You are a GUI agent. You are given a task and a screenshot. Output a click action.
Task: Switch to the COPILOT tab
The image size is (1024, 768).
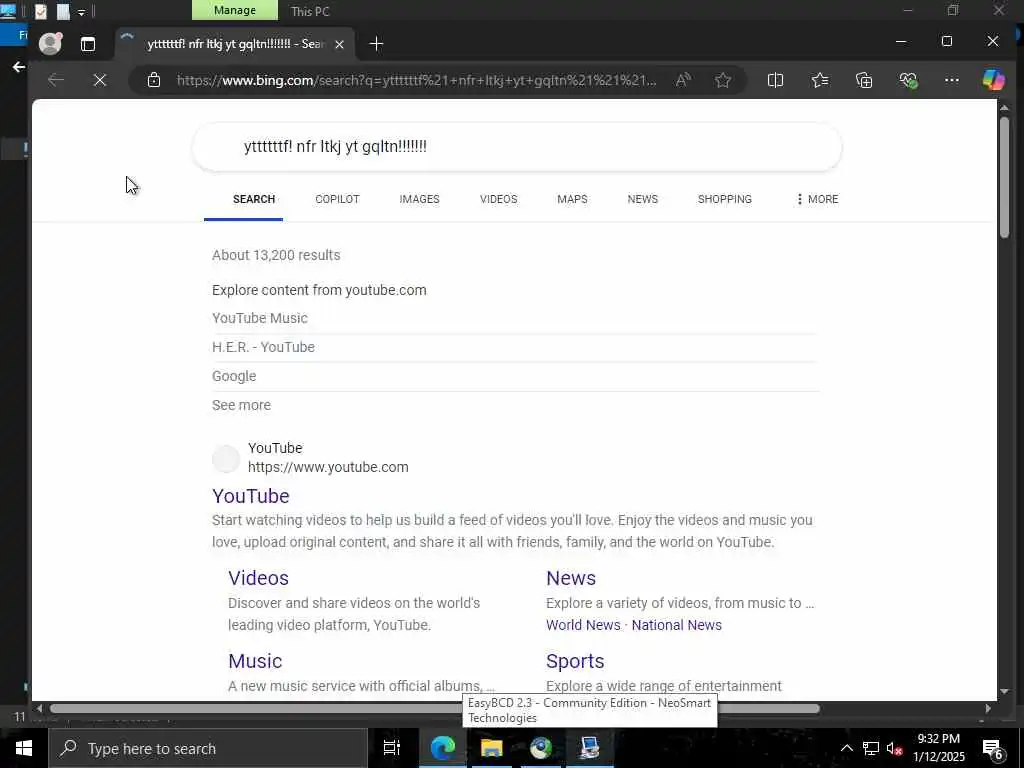(x=337, y=199)
